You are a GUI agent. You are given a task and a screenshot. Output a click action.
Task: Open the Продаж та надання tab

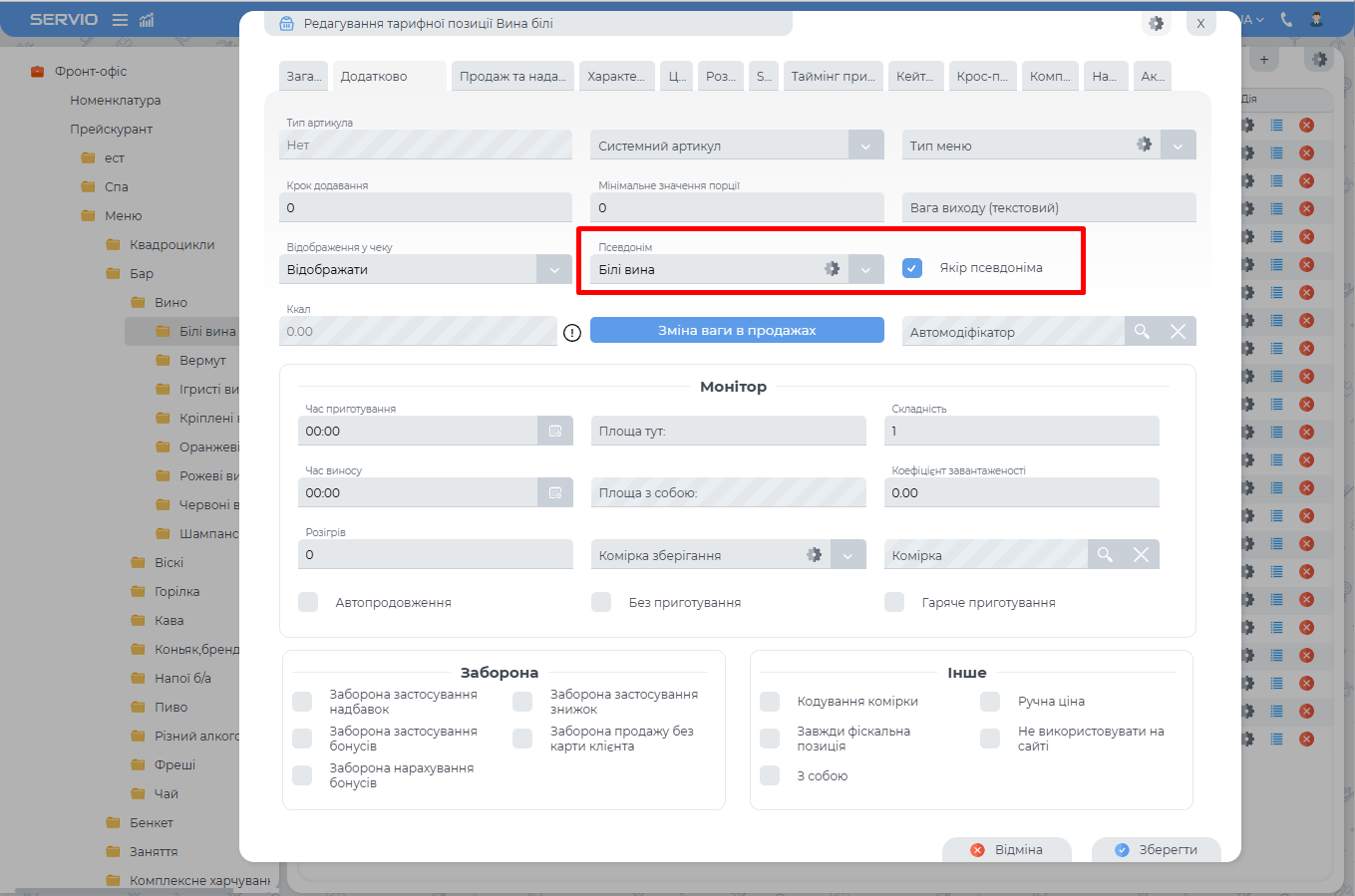tap(512, 77)
